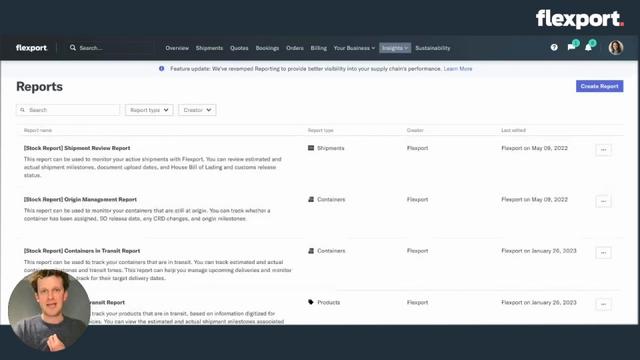The width and height of the screenshot is (640, 360).
Task: Open the chat messages icon
Action: pos(571,47)
